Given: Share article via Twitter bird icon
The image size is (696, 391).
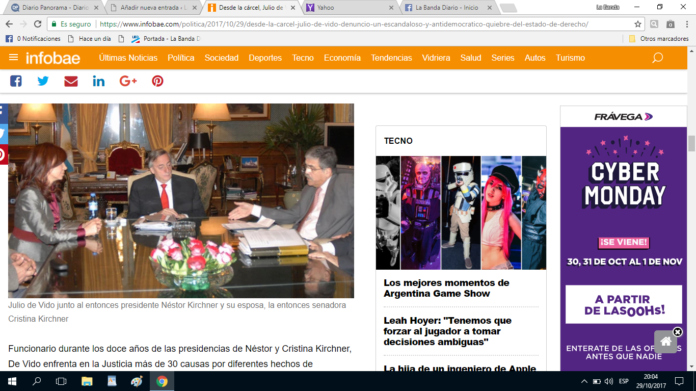Looking at the screenshot, I should tap(43, 81).
